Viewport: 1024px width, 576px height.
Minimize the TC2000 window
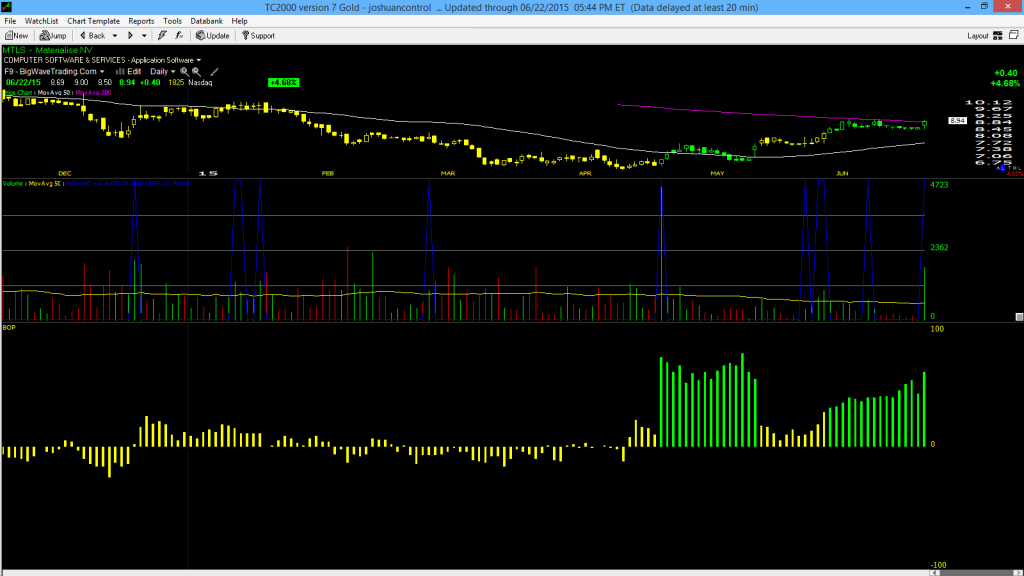[x=967, y=7]
